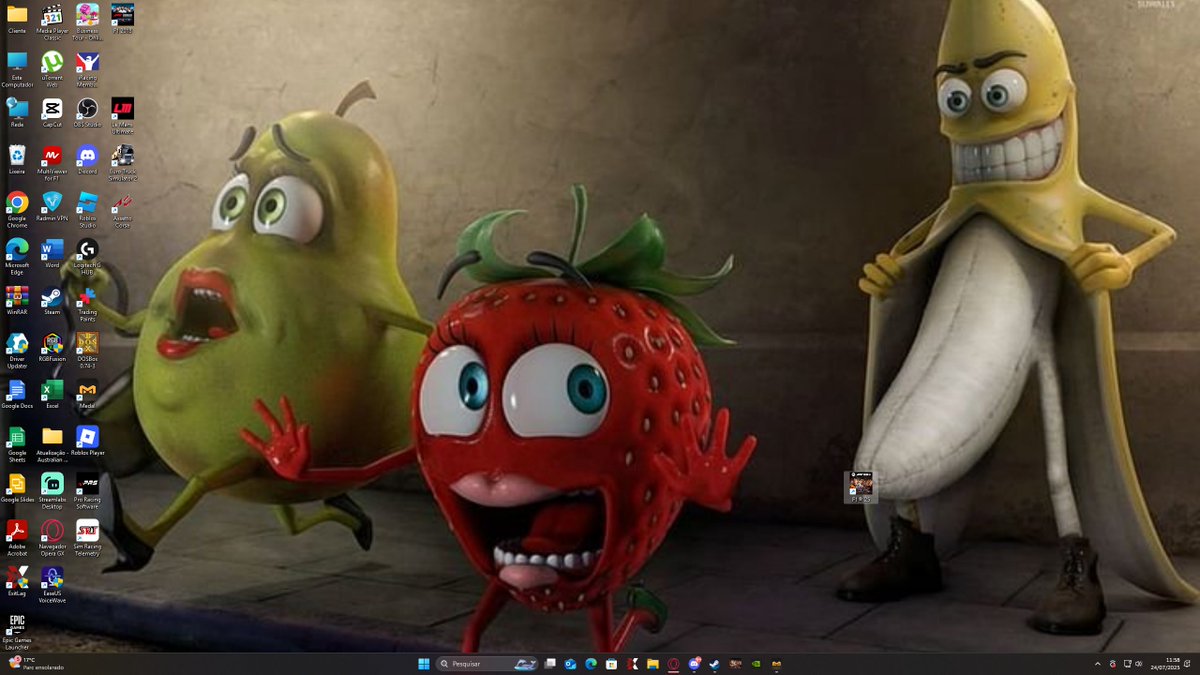Open Outlook from the taskbar

571,664
